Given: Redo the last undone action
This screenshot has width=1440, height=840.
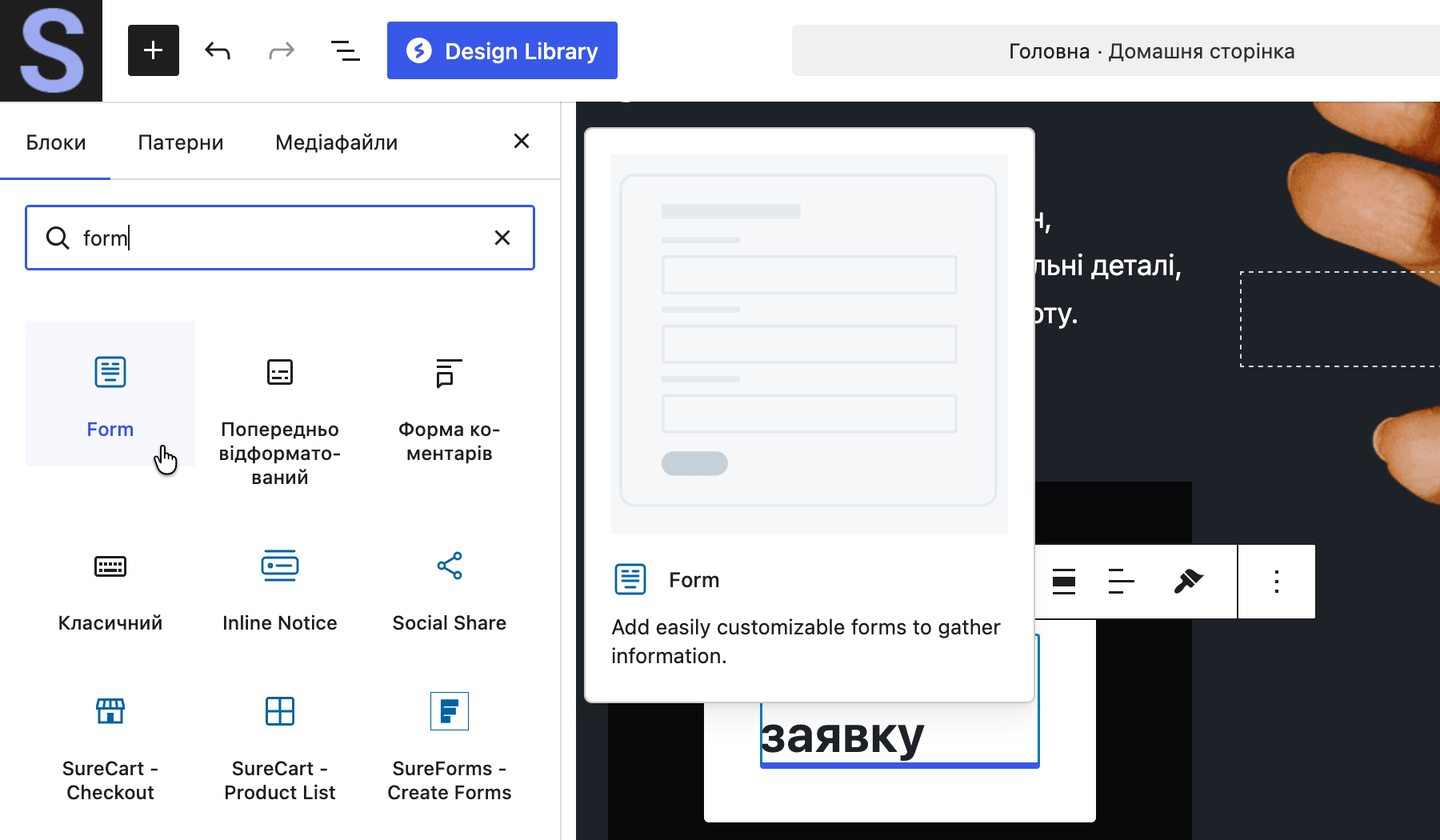Looking at the screenshot, I should [282, 50].
